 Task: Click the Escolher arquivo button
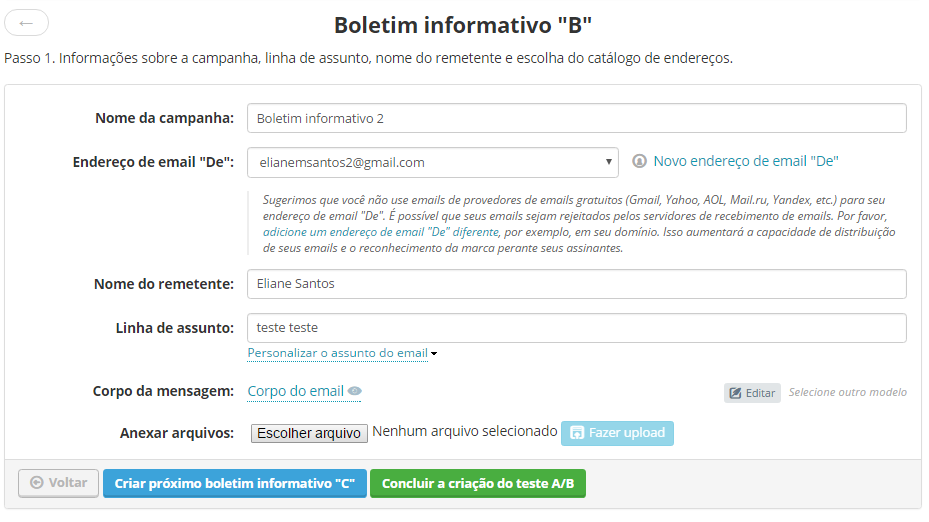pyautogui.click(x=309, y=433)
